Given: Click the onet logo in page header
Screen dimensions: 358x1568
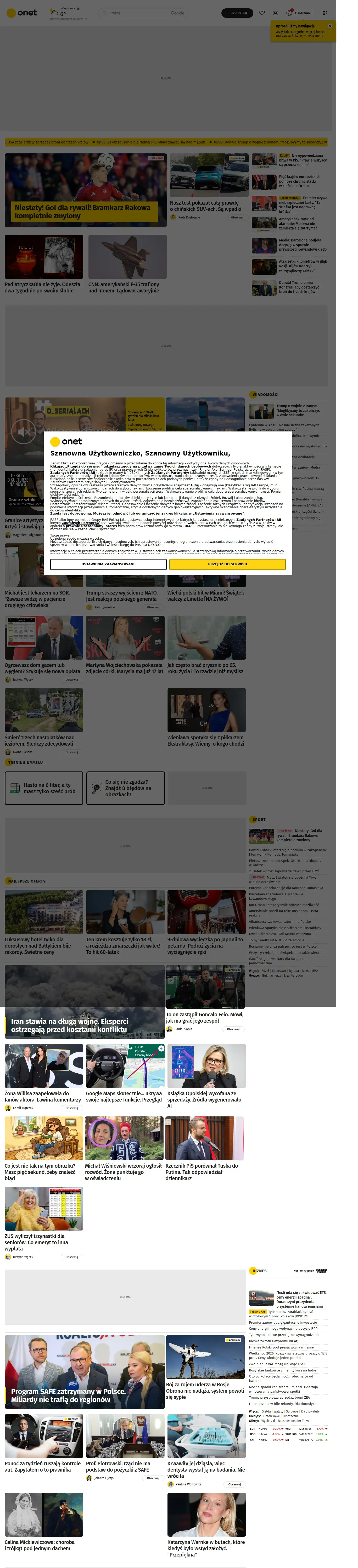Looking at the screenshot, I should point(21,13).
